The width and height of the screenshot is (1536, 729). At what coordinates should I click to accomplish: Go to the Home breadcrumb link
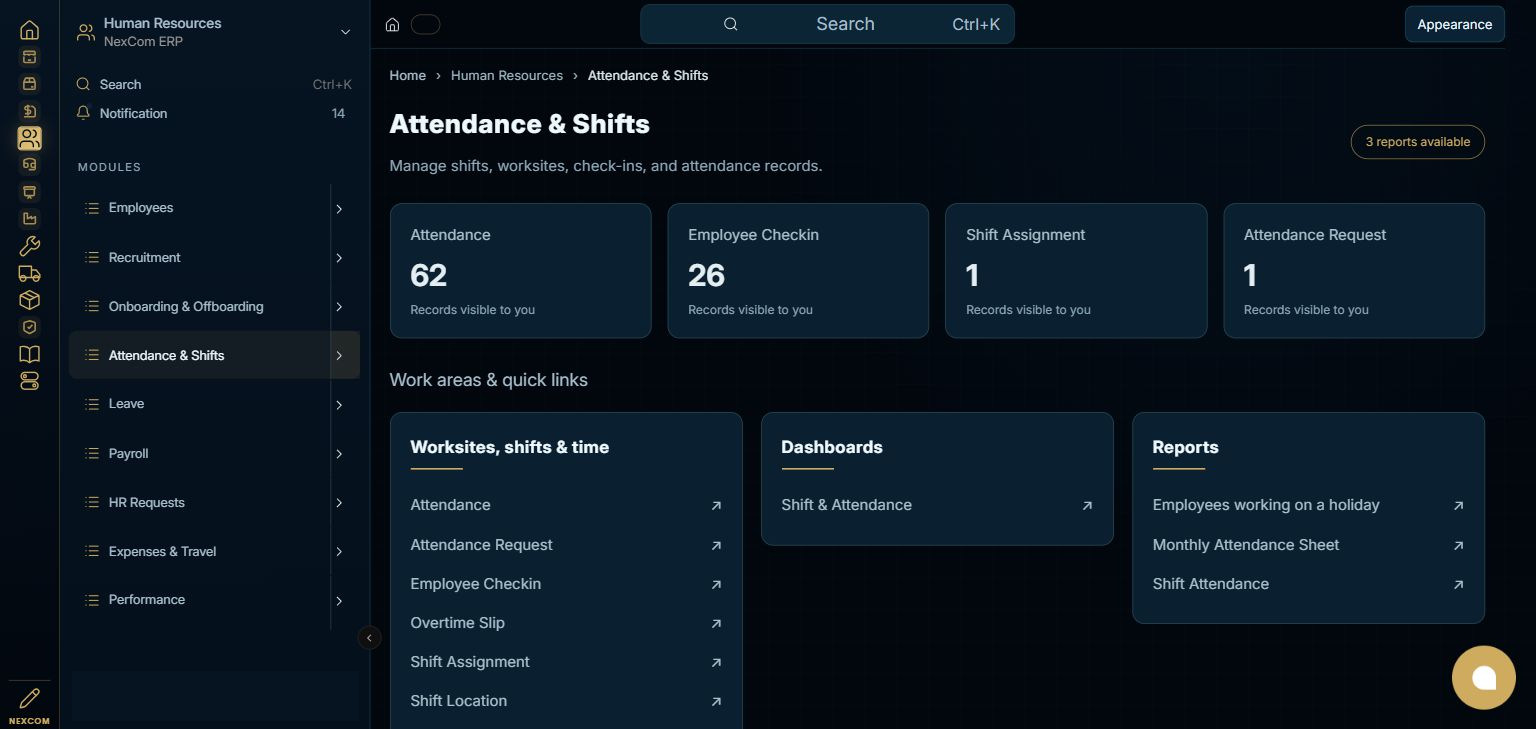tap(407, 76)
